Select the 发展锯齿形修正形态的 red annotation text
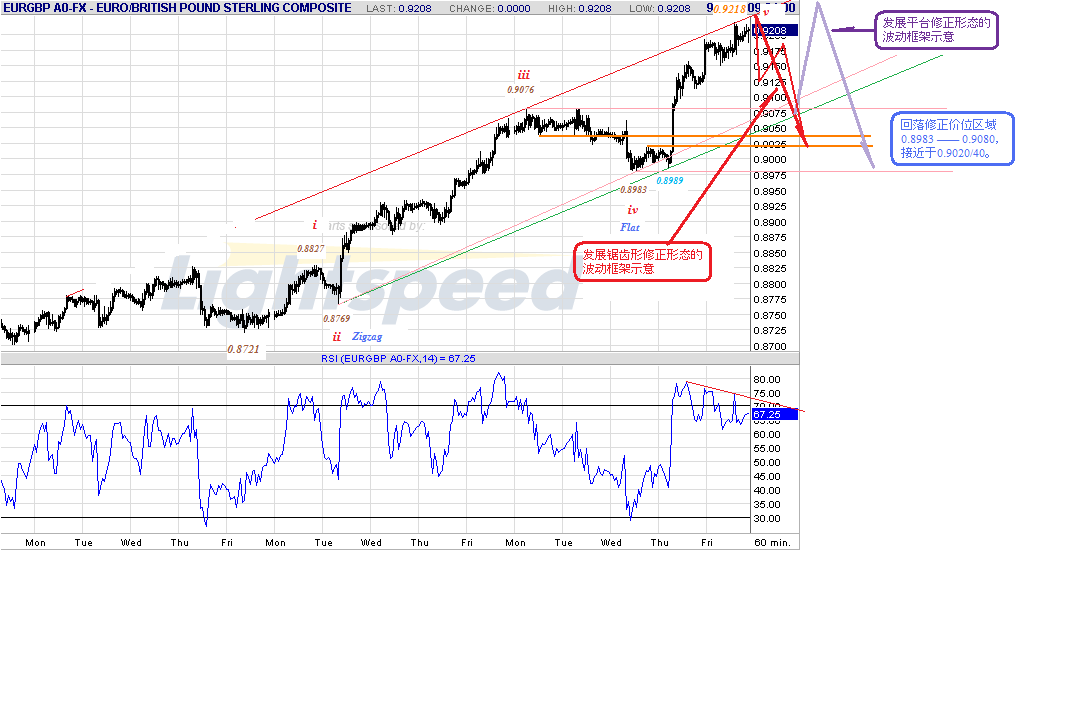1088x709 pixels. (643, 255)
